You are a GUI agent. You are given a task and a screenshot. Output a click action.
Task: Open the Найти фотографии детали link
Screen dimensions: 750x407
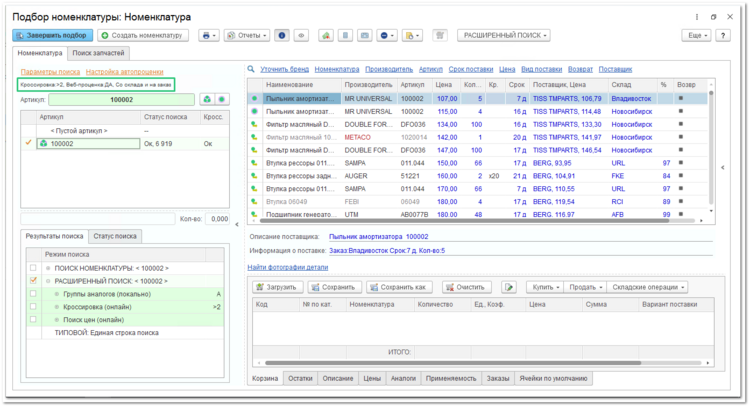287,267
